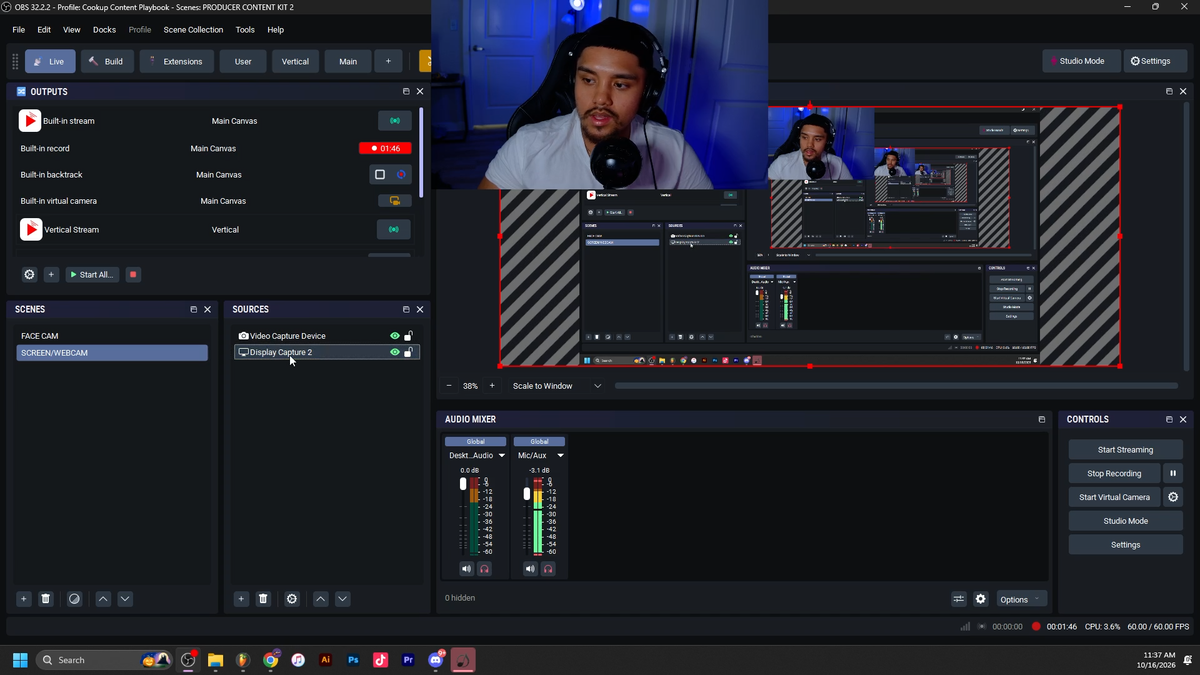1200x675 pixels.
Task: Open audio mixer Options dropdown
Action: tap(1021, 599)
